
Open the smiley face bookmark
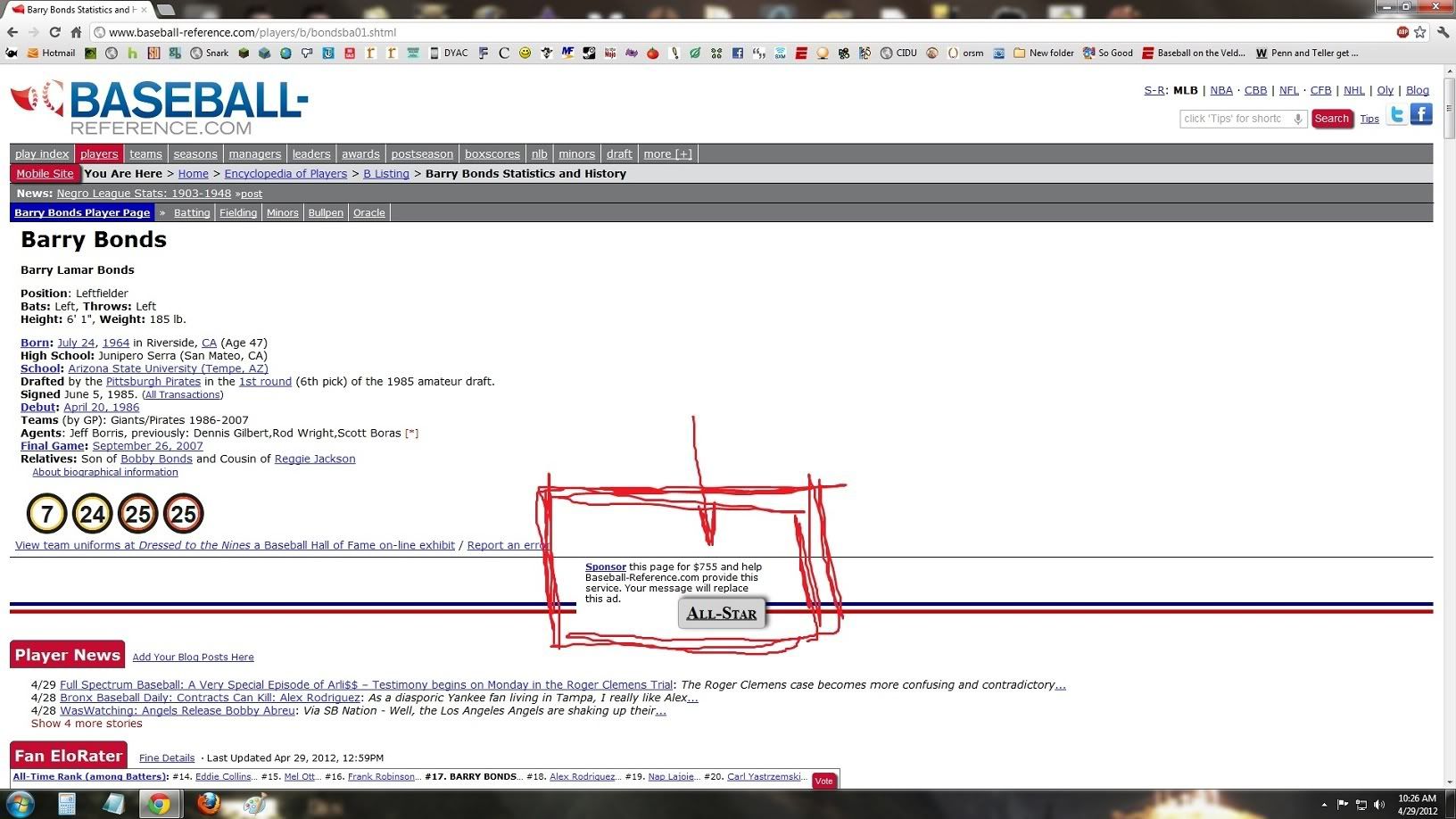pos(525,54)
